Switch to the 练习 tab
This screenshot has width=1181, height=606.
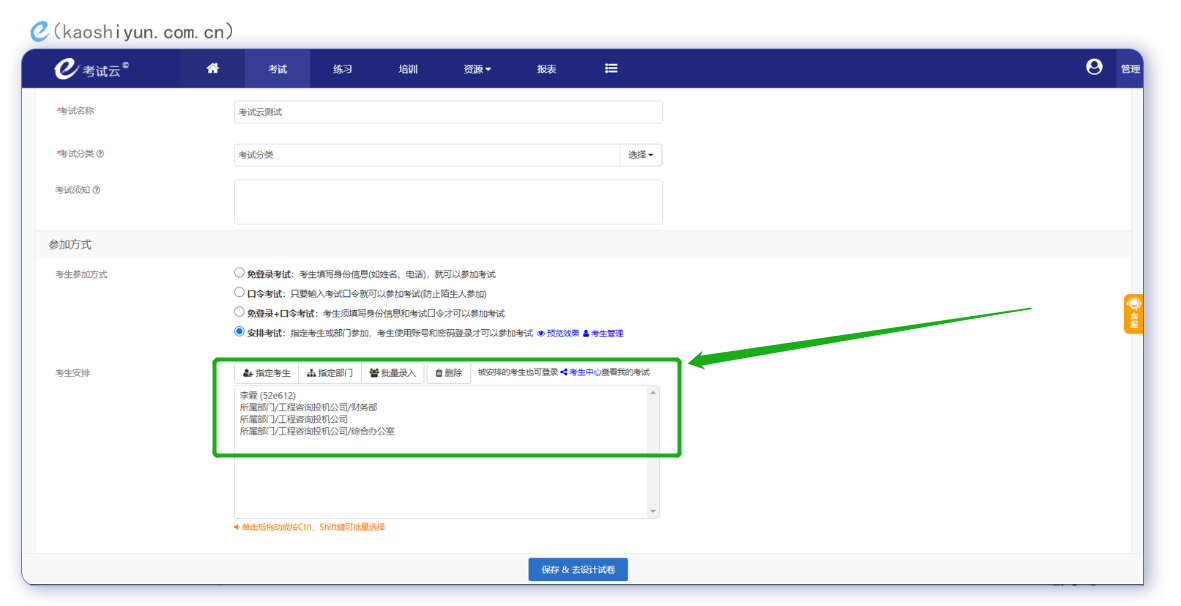(342, 69)
